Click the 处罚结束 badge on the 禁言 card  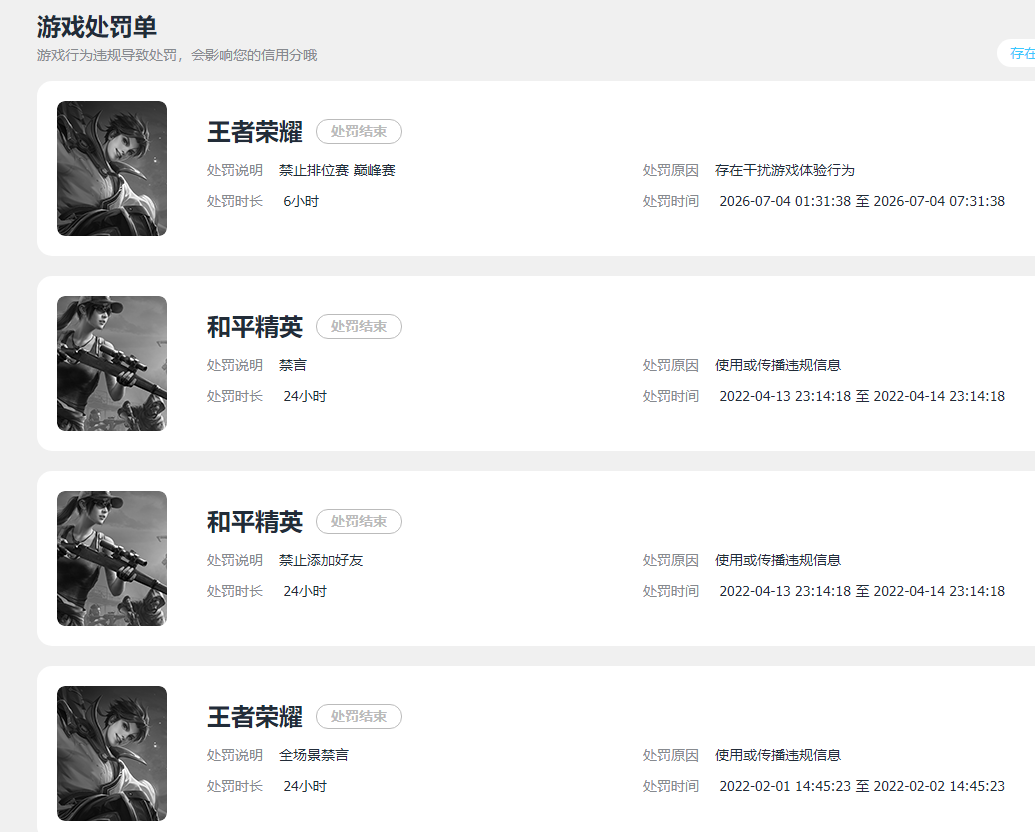(x=358, y=326)
